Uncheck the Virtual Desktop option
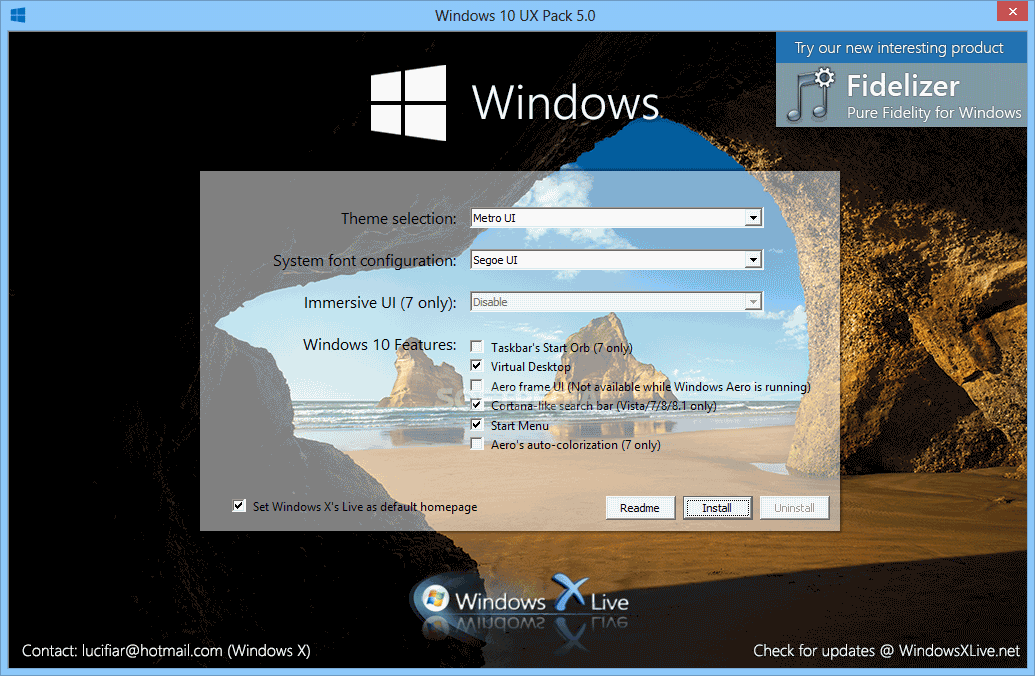 477,366
